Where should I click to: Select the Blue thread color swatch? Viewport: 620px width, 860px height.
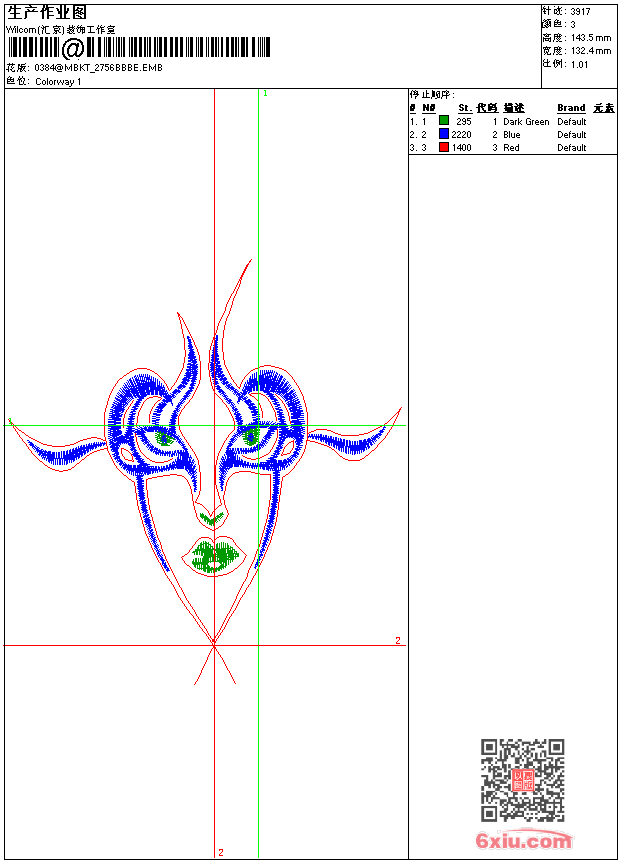[x=444, y=134]
